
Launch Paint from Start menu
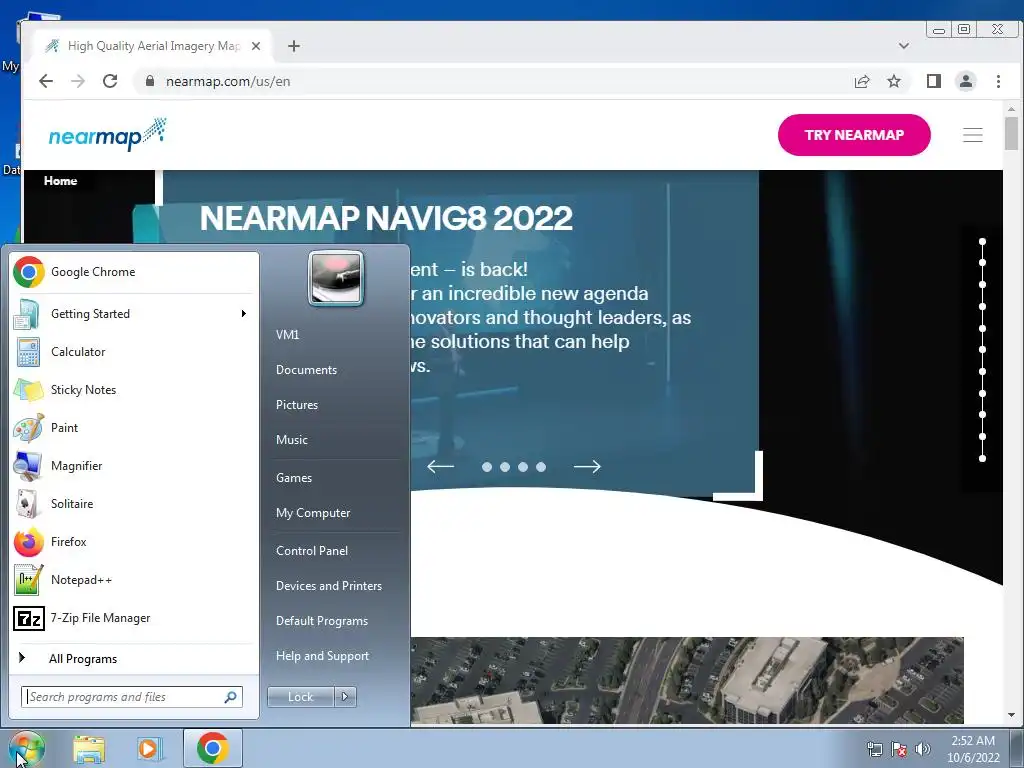(x=134, y=428)
